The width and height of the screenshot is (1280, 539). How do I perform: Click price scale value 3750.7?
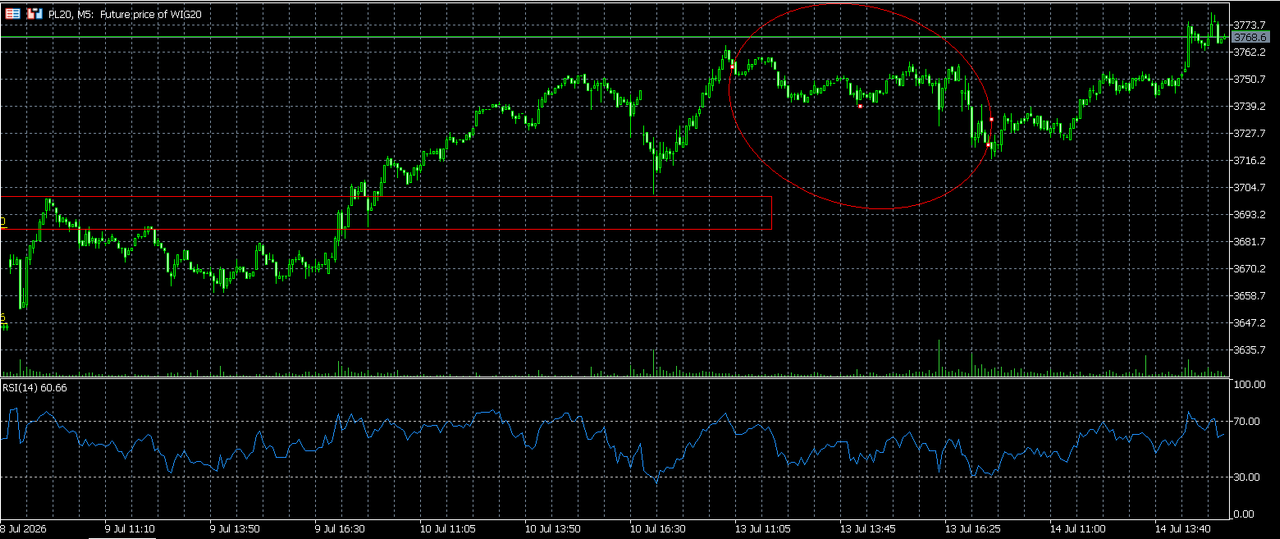tap(1250, 79)
